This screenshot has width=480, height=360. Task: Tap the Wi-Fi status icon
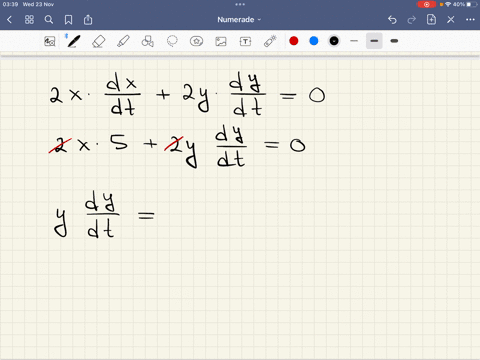pos(448,4)
